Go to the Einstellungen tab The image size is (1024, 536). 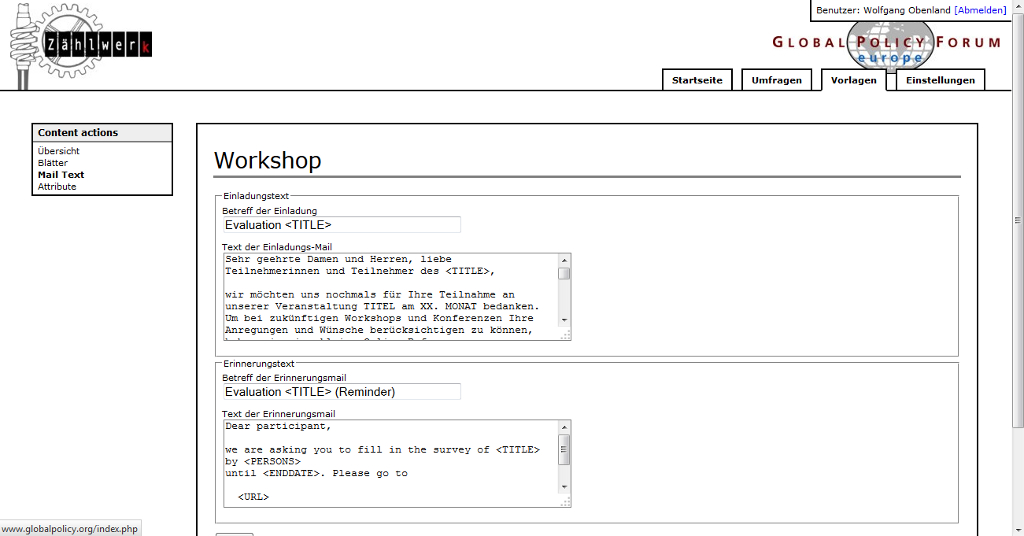point(940,80)
